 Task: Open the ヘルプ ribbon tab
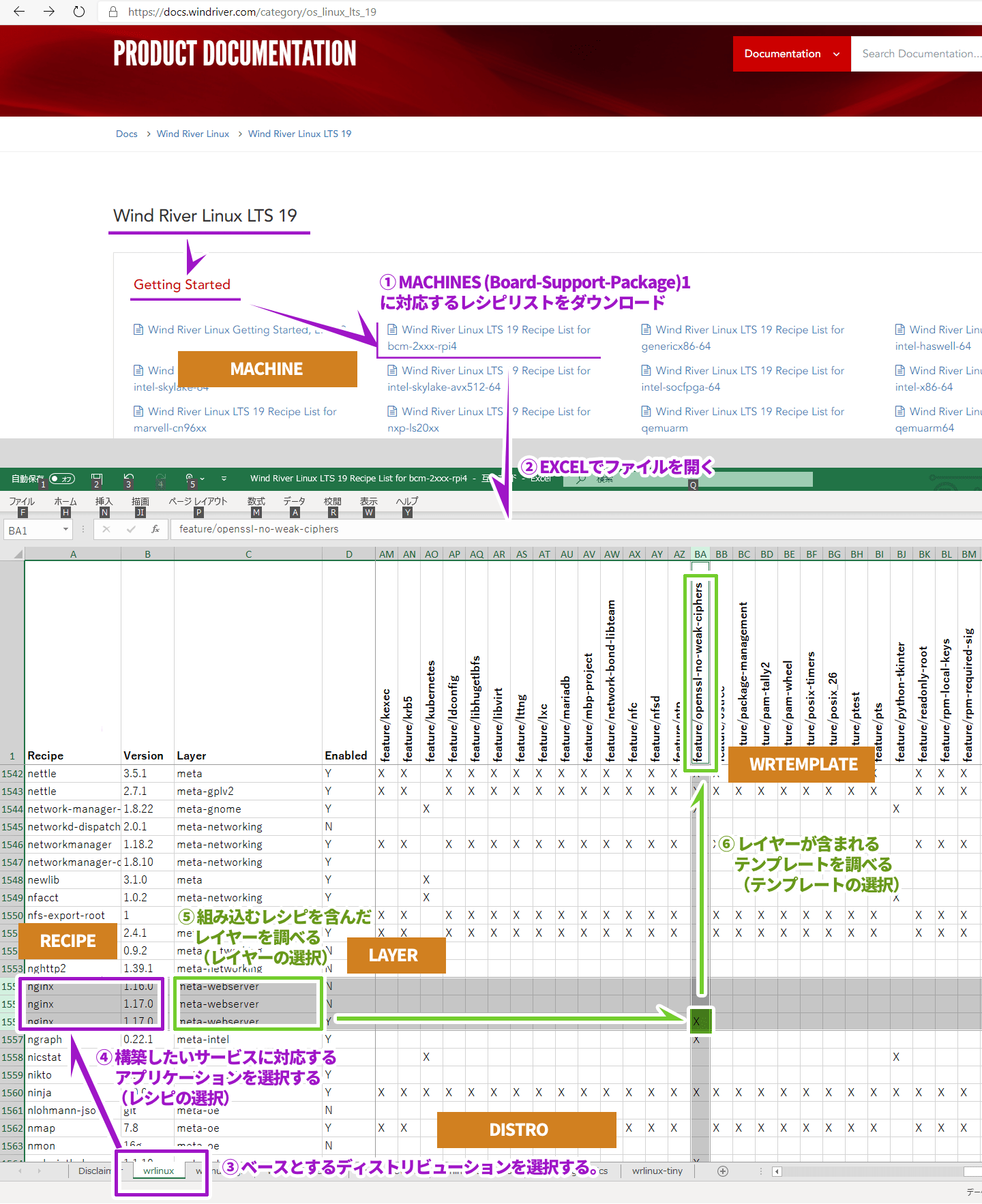(407, 501)
